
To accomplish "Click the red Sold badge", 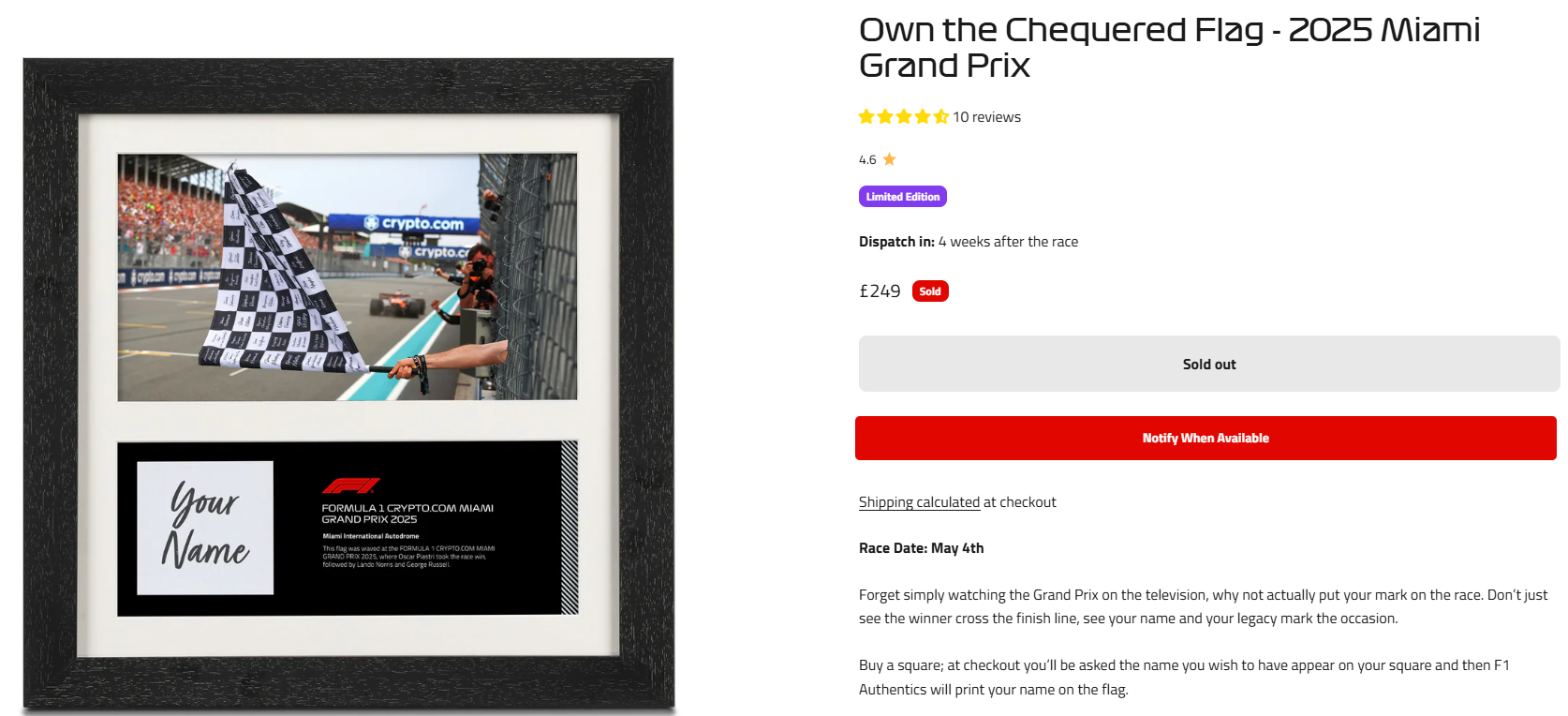I will point(930,291).
